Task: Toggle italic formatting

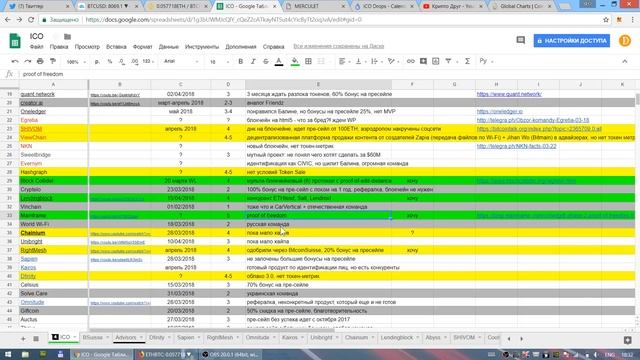Action: [x=253, y=61]
